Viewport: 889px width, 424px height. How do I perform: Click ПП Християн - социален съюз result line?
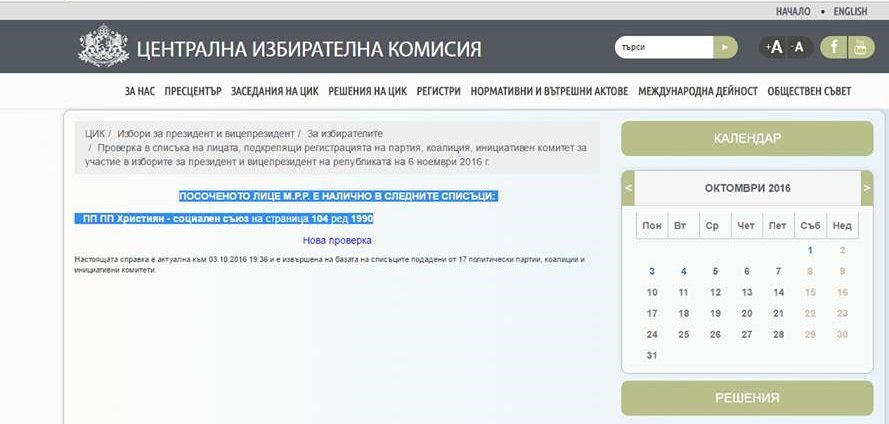point(224,219)
